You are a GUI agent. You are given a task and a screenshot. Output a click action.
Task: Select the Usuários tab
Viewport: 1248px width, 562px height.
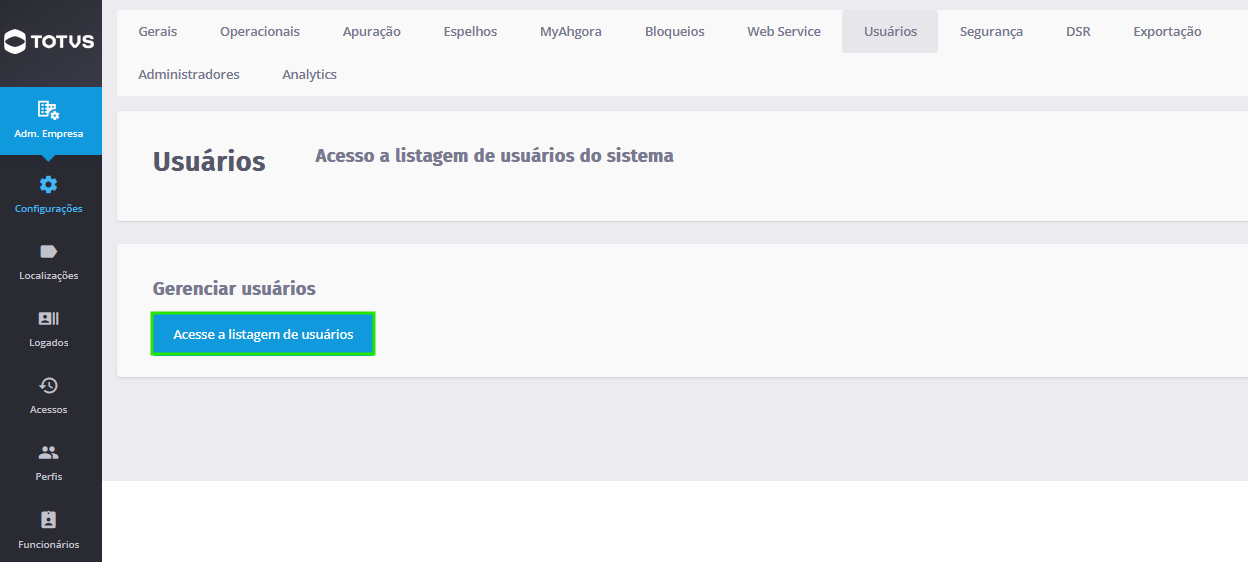pos(890,31)
